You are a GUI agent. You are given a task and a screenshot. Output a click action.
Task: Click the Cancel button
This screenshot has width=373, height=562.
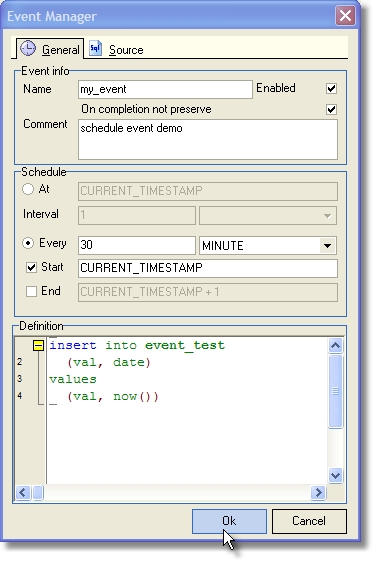point(309,521)
